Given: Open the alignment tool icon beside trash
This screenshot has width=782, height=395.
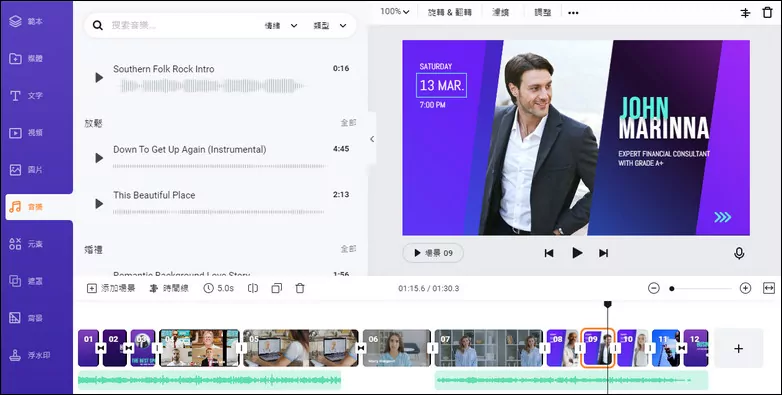Looking at the screenshot, I should point(745,13).
